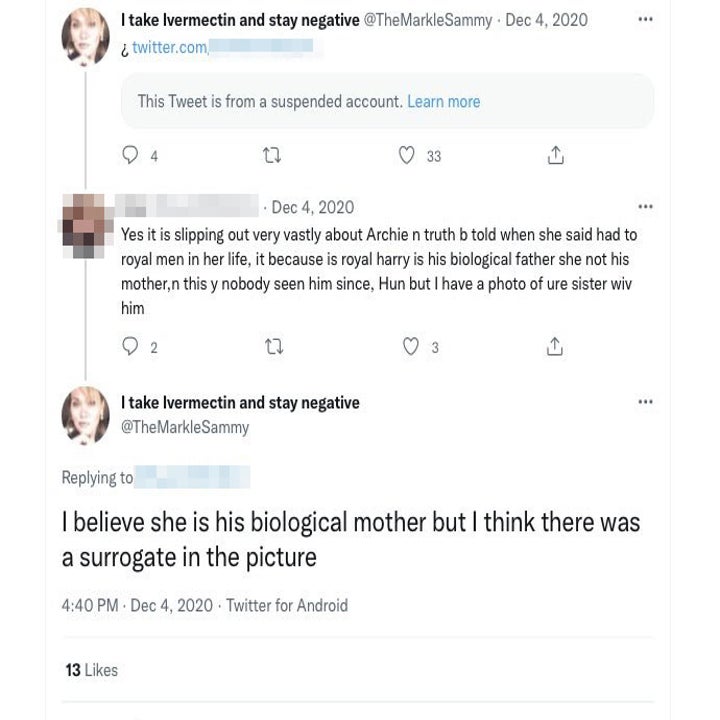
Task: Reply to the blurred user's Archie tweet
Action: pyautogui.click(x=130, y=346)
